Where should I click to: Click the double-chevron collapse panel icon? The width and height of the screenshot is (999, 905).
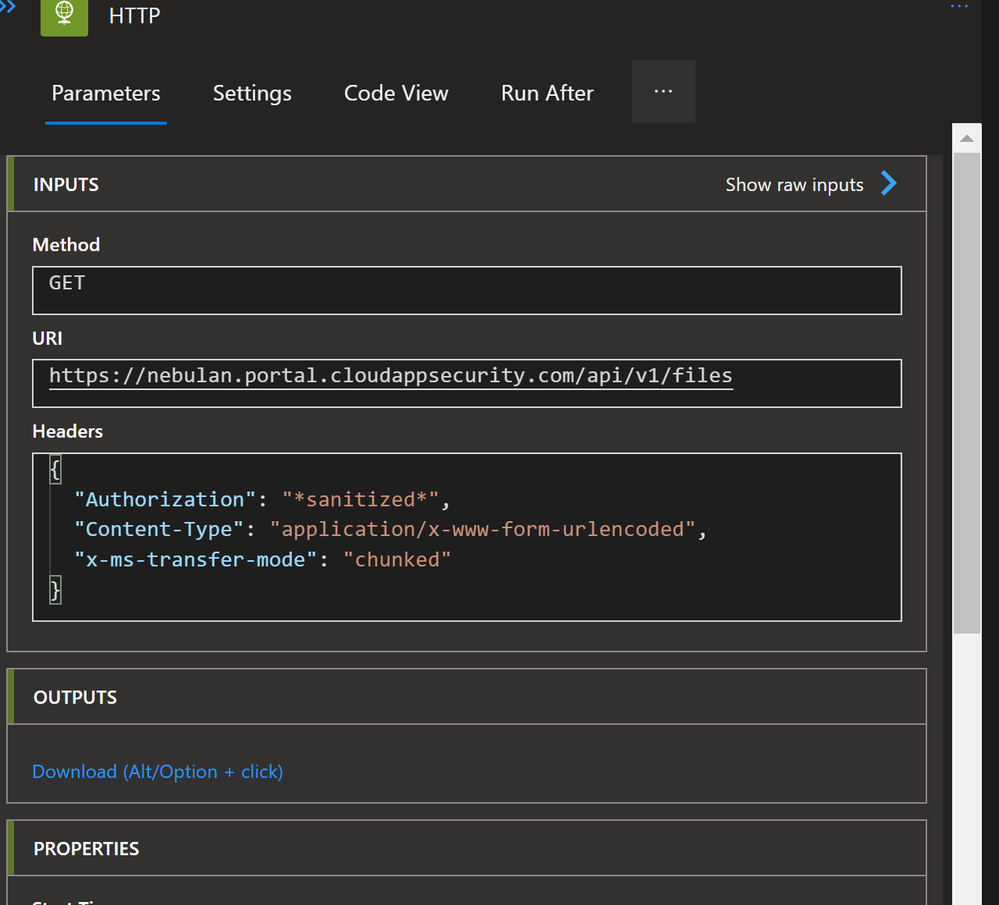pos(8,5)
